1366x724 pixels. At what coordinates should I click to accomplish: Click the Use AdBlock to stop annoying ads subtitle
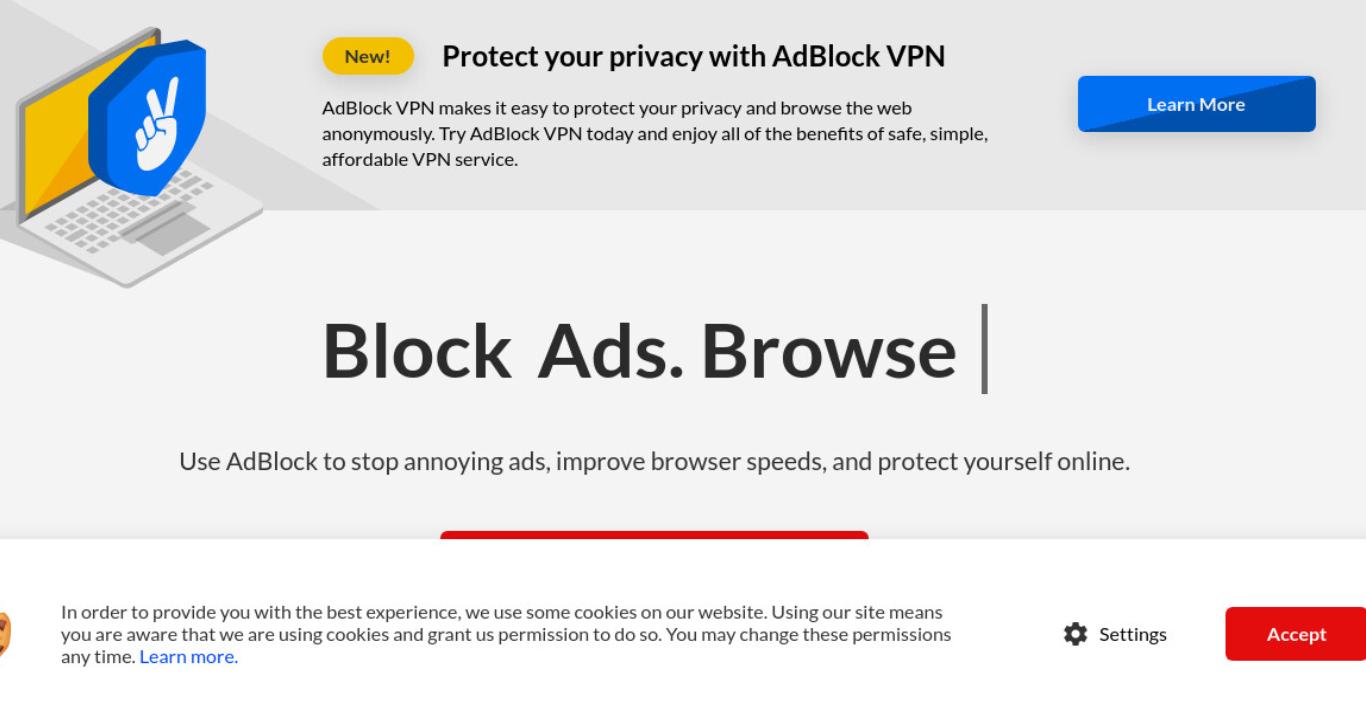(x=654, y=462)
